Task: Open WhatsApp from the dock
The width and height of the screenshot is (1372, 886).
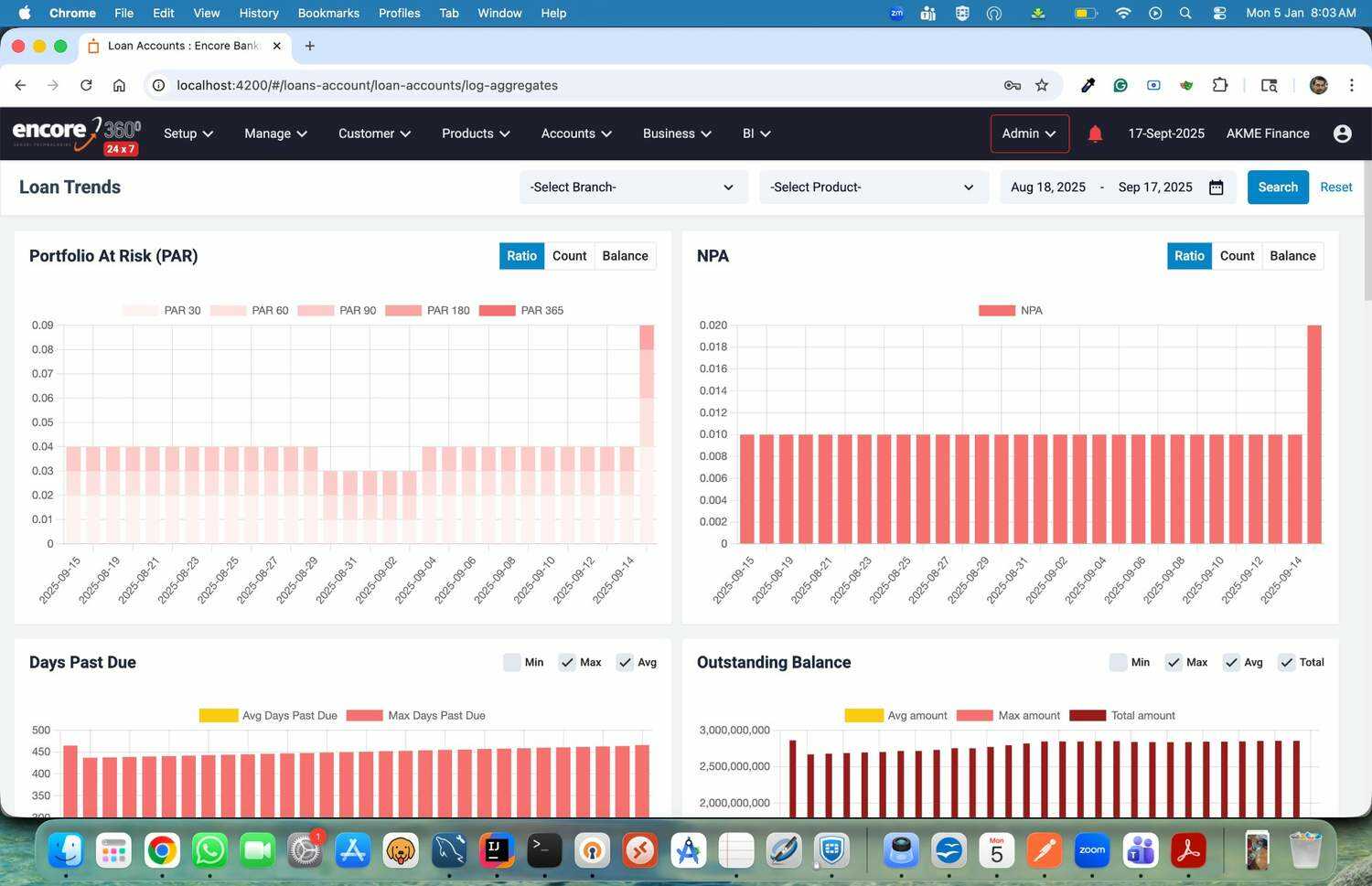Action: pos(209,851)
